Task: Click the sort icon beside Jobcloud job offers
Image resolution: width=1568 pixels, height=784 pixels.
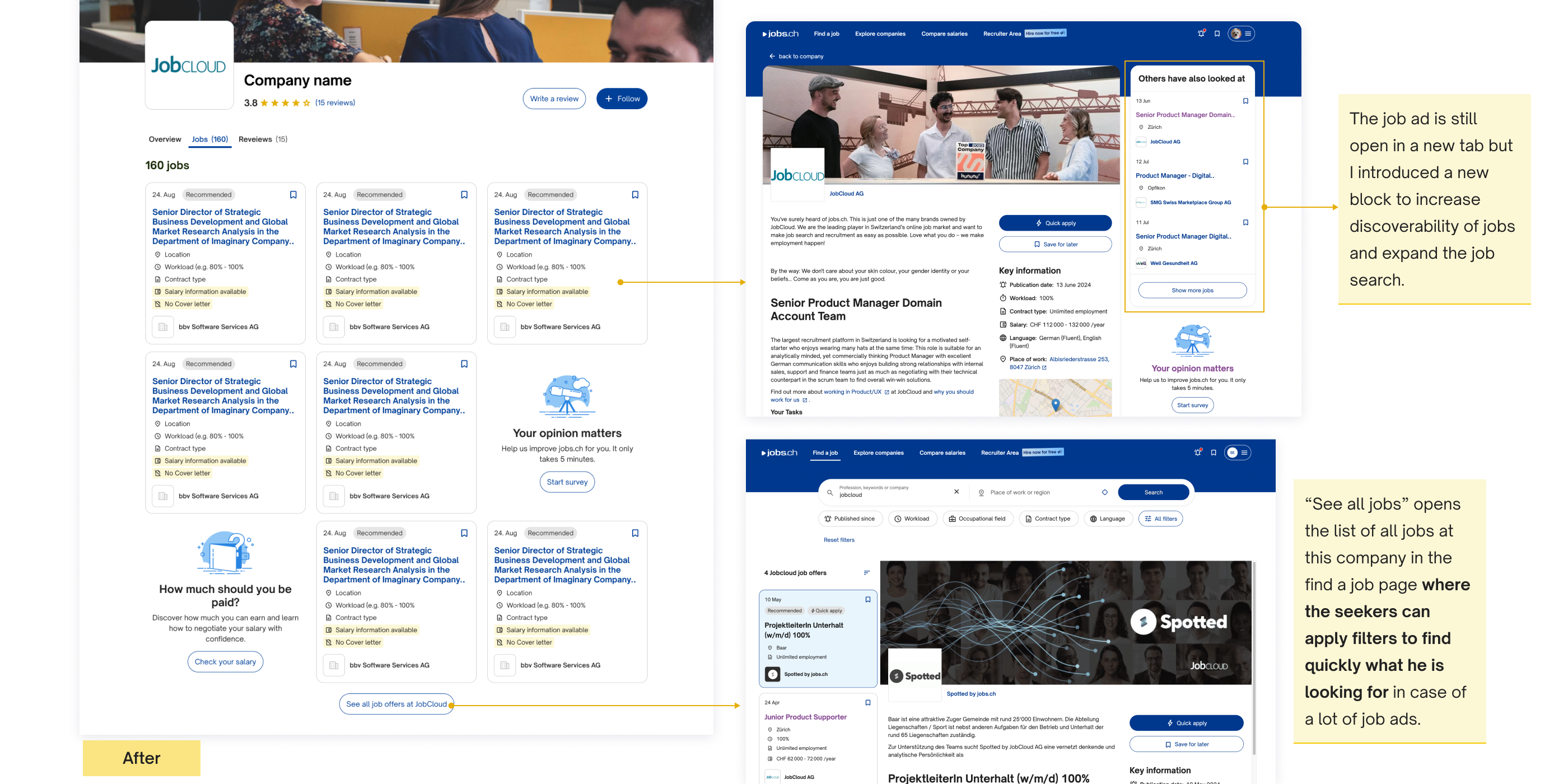Action: (x=866, y=573)
